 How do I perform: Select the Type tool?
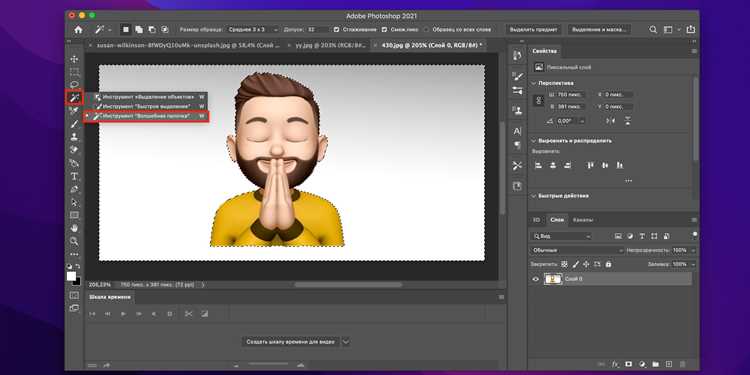[x=74, y=176]
